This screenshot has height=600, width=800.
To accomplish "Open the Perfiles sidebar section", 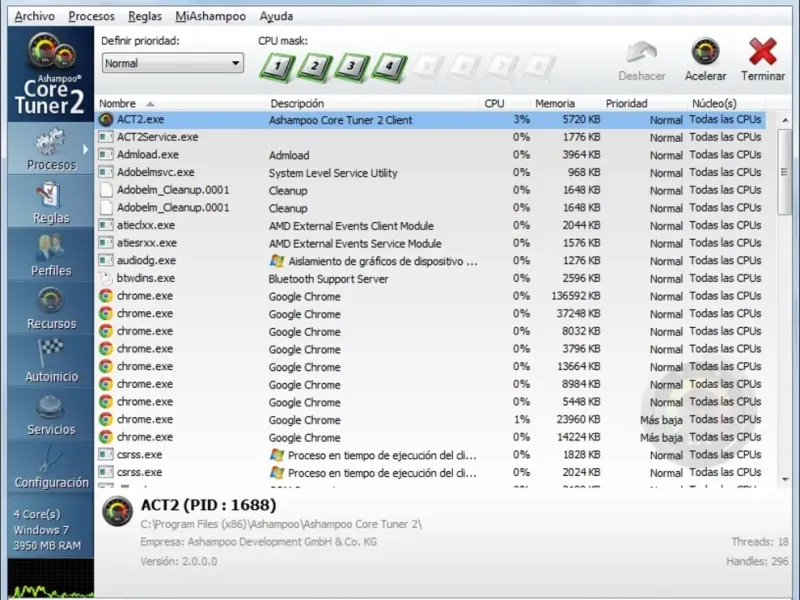I will coord(51,255).
